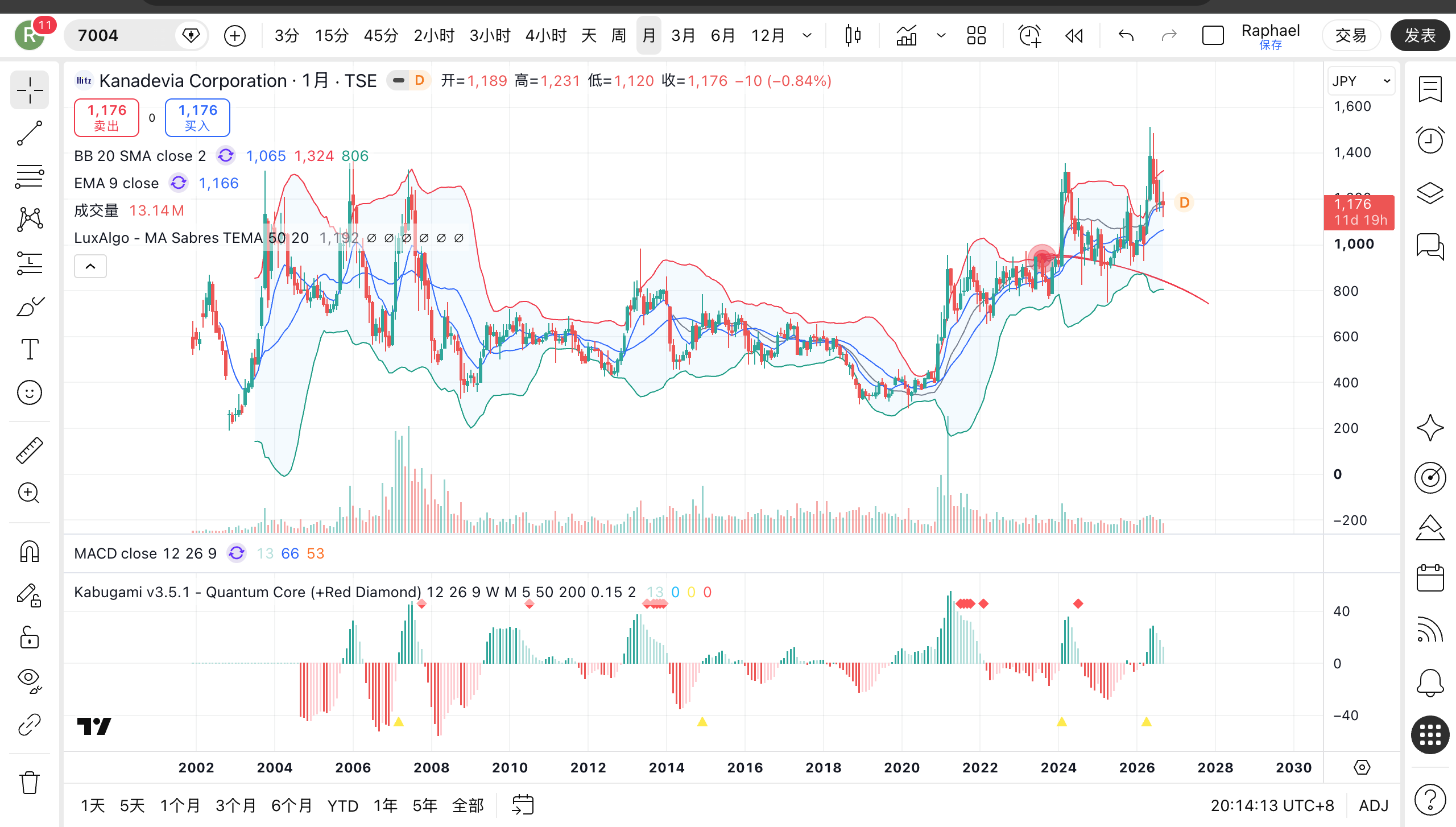Open the calendar panel

pyautogui.click(x=1430, y=578)
